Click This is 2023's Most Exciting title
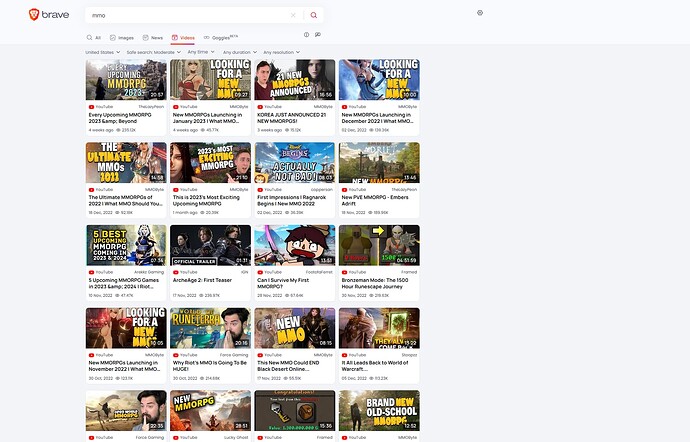 point(206,201)
